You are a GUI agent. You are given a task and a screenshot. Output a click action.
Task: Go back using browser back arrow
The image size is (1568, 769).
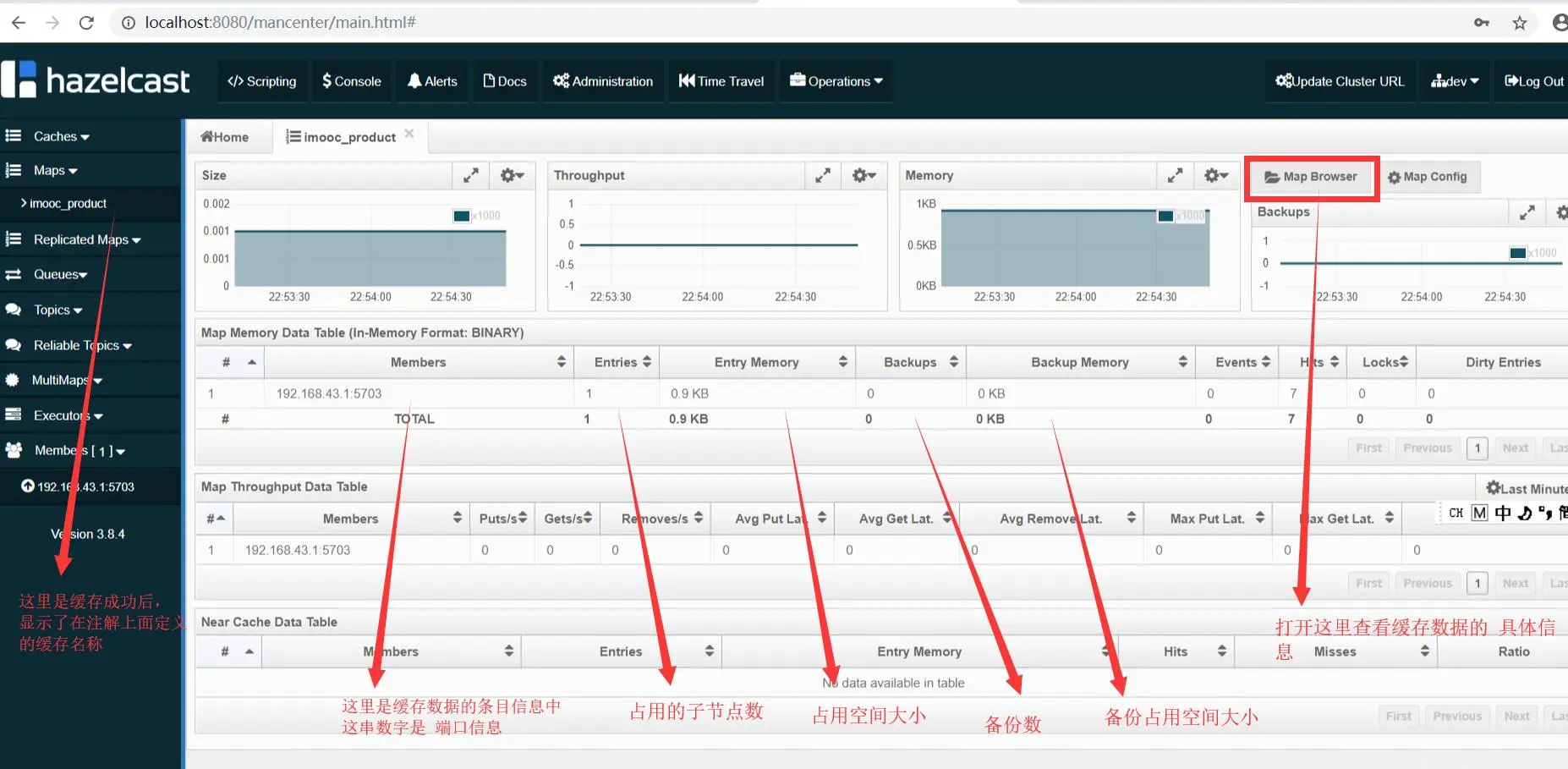click(x=19, y=23)
